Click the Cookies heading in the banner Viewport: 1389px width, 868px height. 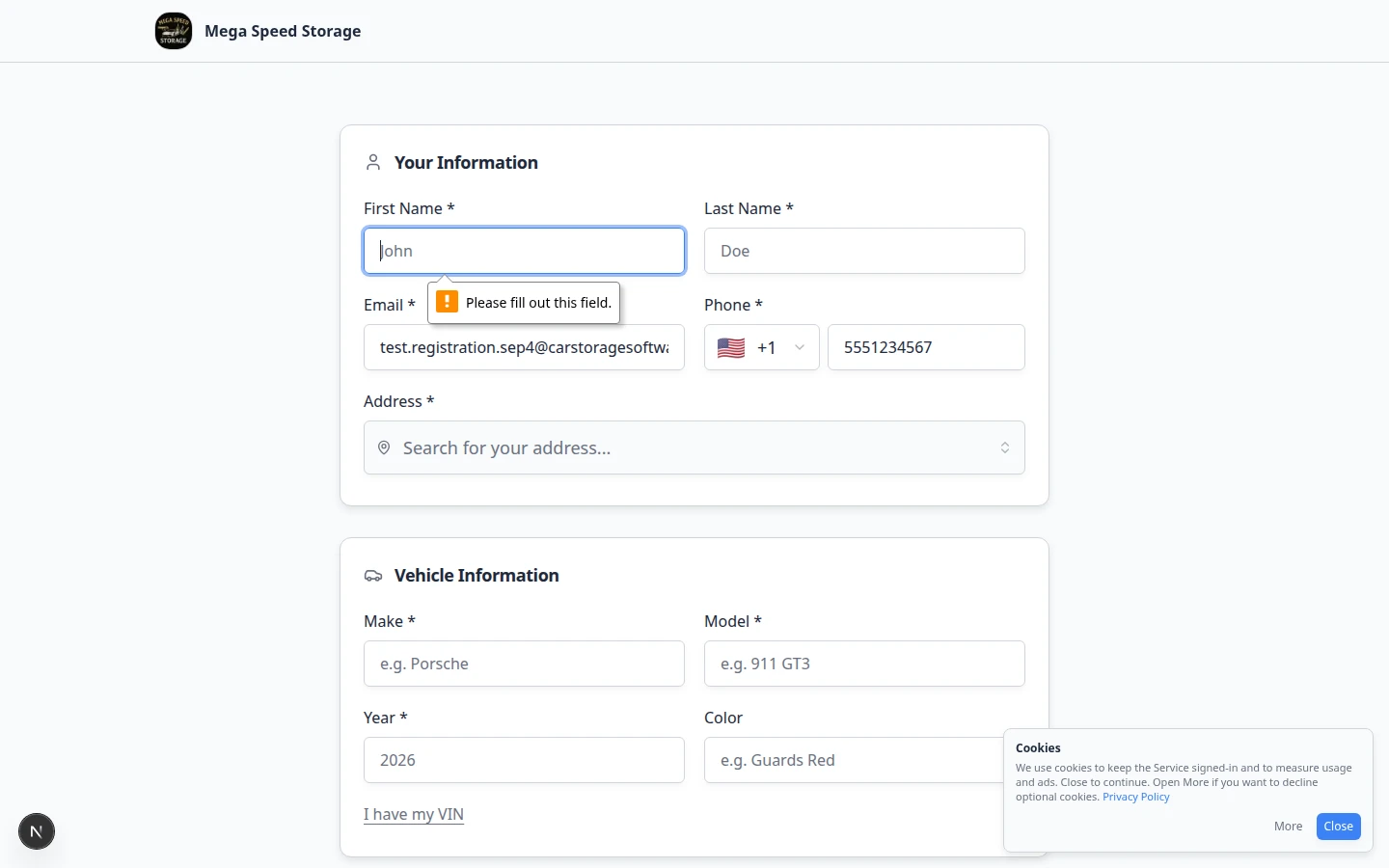pos(1038,747)
